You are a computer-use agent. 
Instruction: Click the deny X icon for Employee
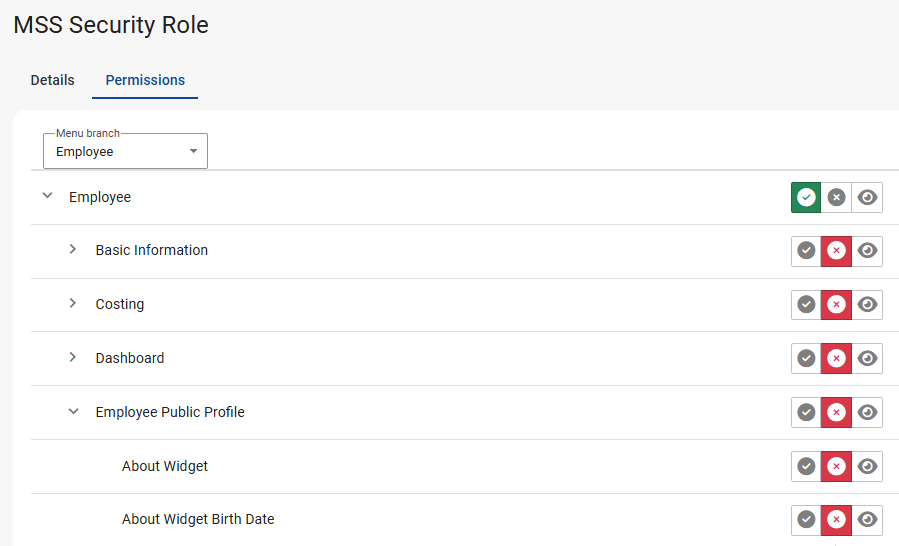point(837,197)
